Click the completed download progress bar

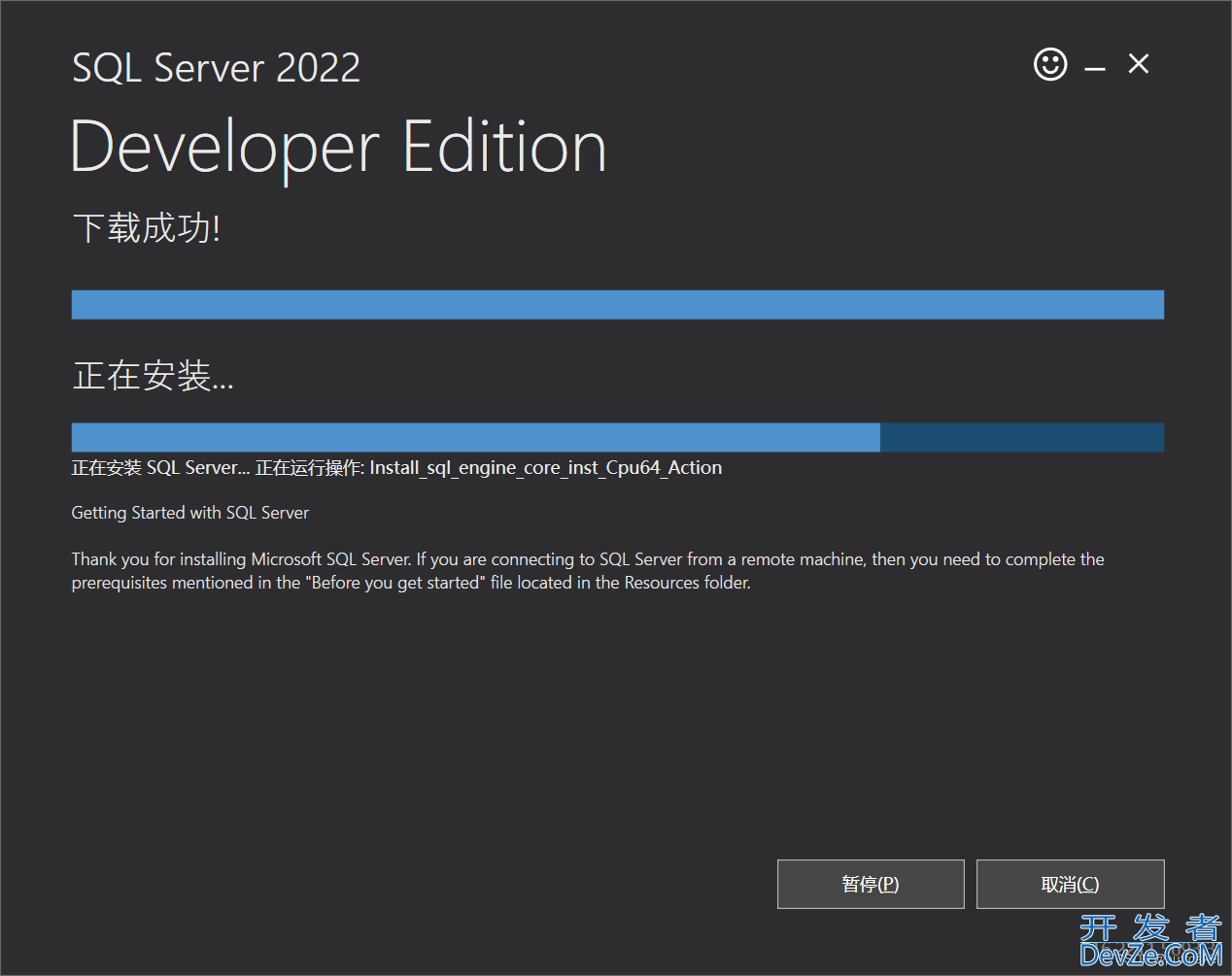click(618, 305)
